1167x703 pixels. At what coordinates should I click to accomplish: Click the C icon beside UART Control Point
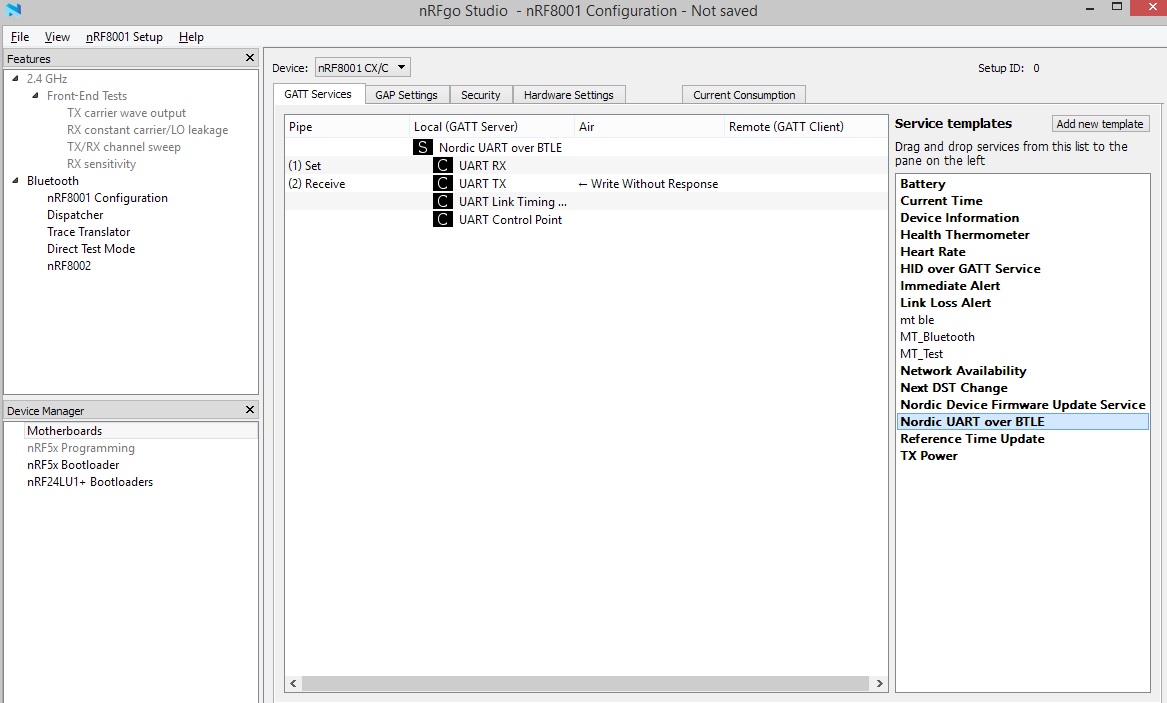pyautogui.click(x=443, y=219)
